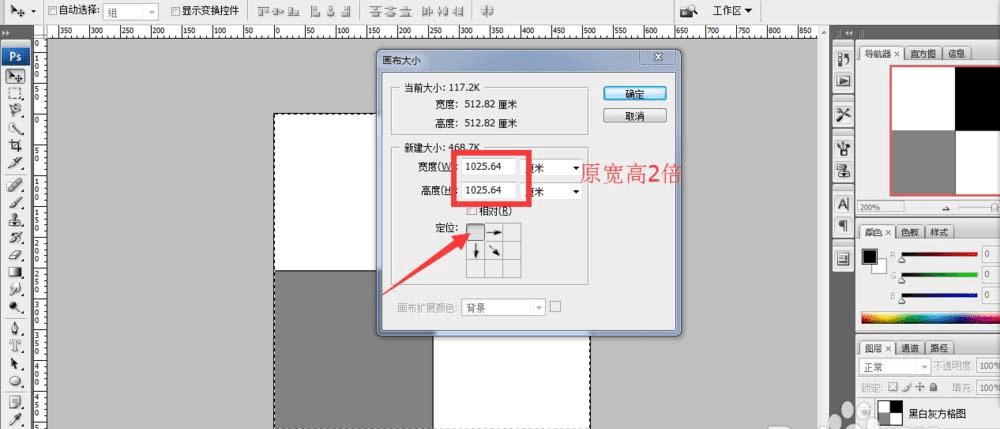Screen dimensions: 1000x429
Task: Click the Bridge launch icon in options bar
Action: (x=689, y=11)
